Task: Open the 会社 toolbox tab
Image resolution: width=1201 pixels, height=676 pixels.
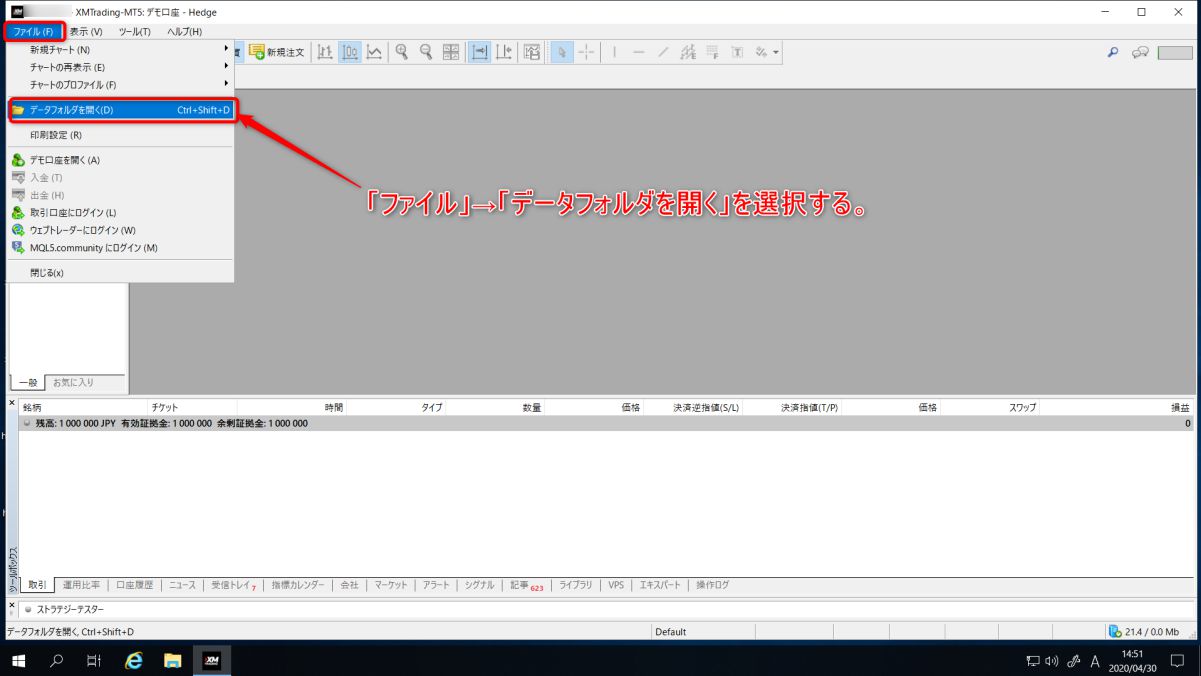Action: pos(349,585)
